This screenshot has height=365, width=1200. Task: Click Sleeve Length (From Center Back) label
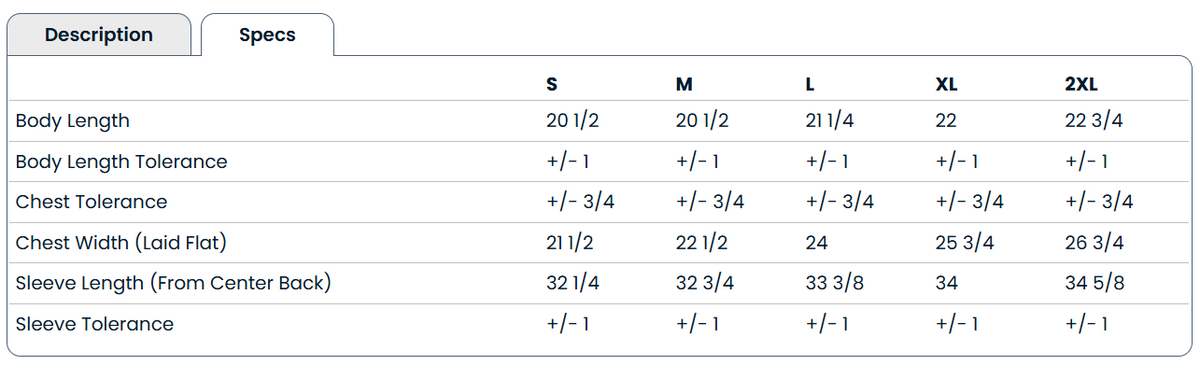coord(173,283)
